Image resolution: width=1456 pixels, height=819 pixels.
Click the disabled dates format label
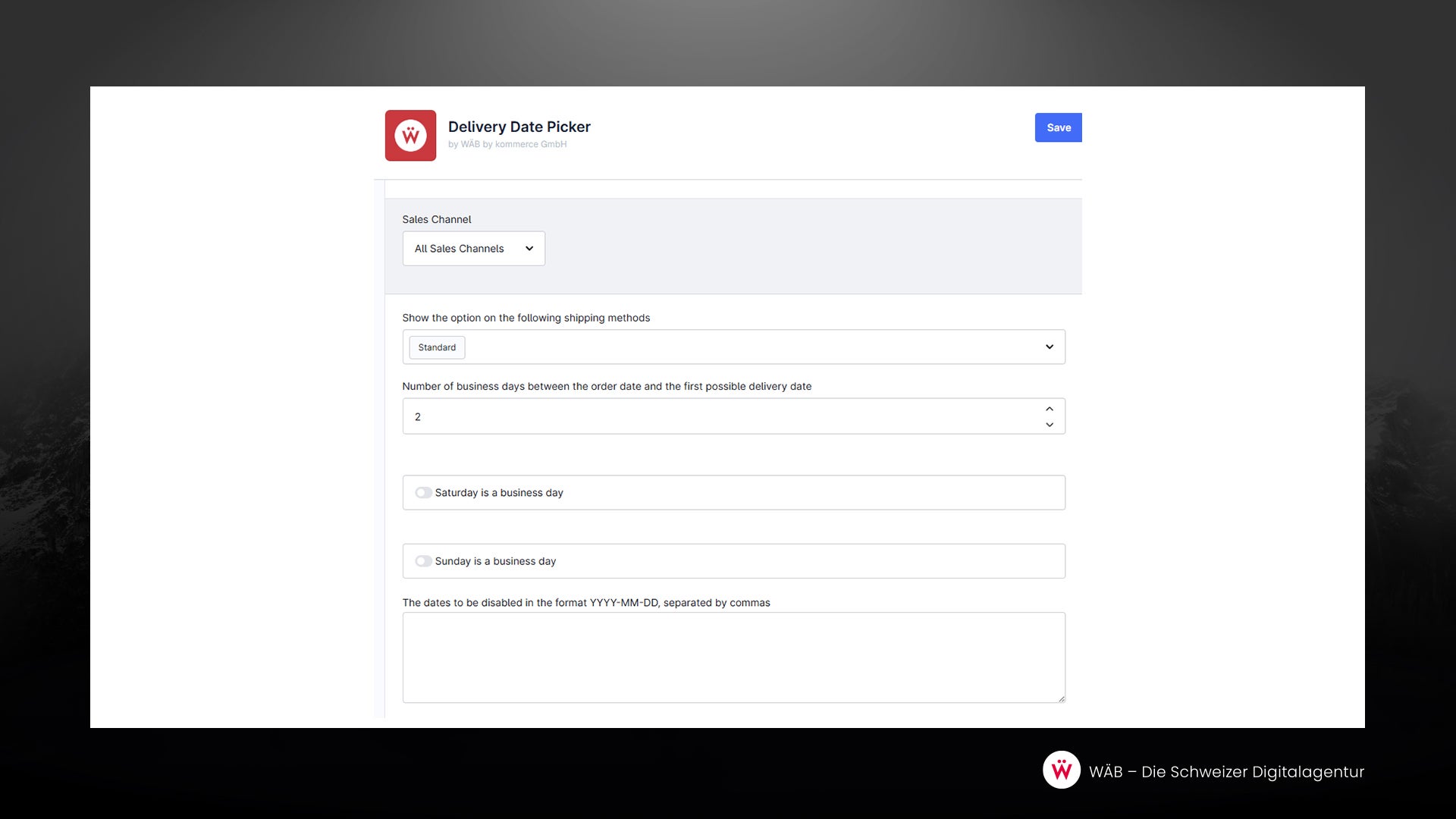click(x=585, y=603)
